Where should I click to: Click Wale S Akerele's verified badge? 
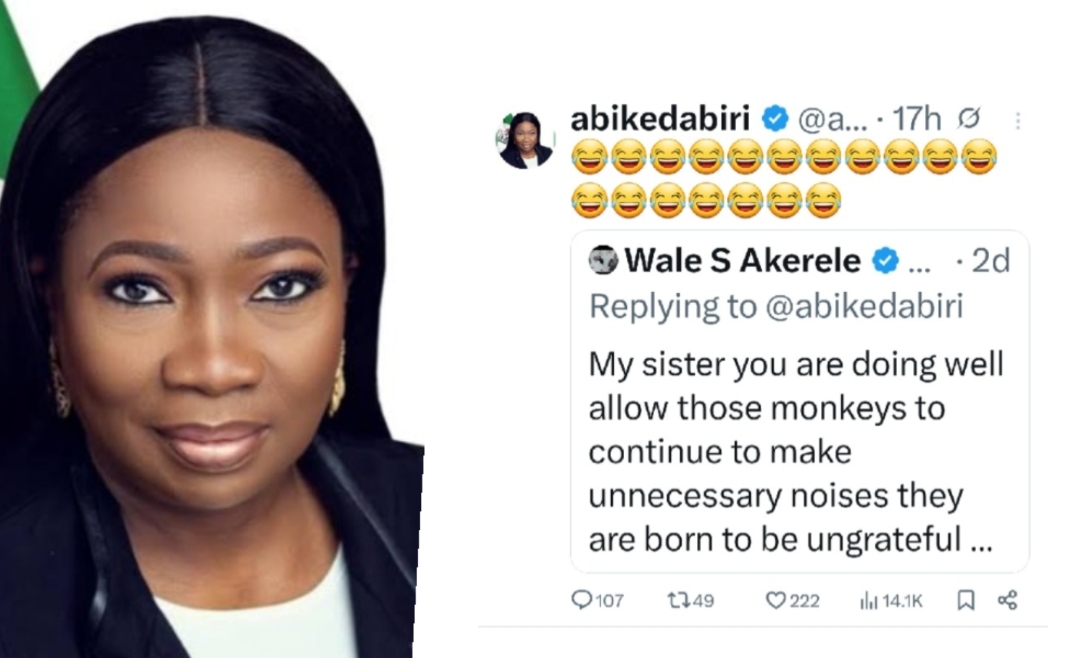coord(885,262)
